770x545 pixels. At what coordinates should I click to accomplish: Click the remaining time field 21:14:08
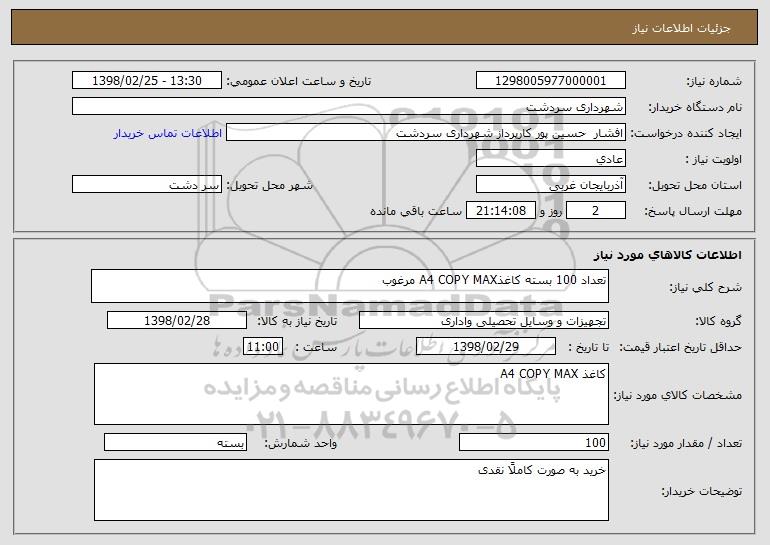point(500,211)
